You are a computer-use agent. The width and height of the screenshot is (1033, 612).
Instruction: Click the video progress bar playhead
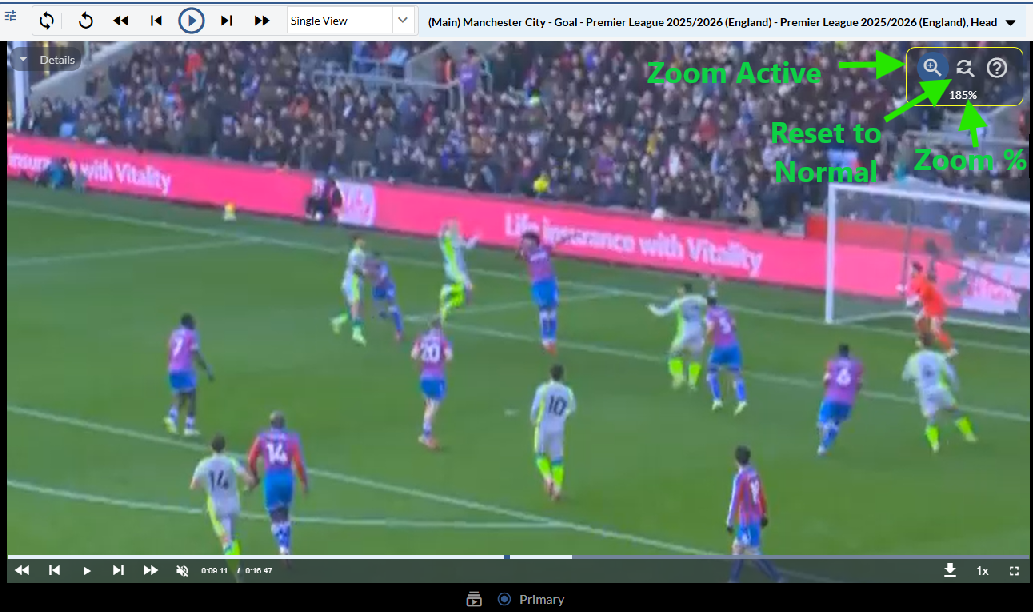point(507,557)
